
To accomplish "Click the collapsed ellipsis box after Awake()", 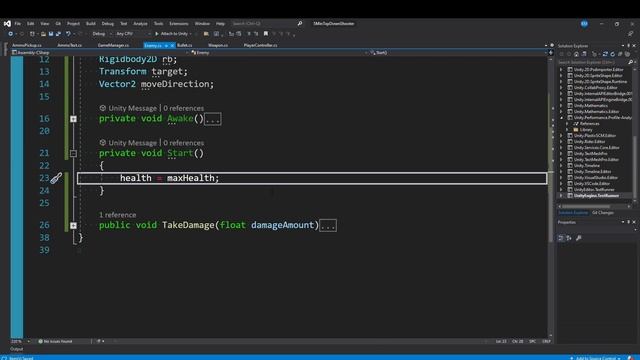I will 213,119.
